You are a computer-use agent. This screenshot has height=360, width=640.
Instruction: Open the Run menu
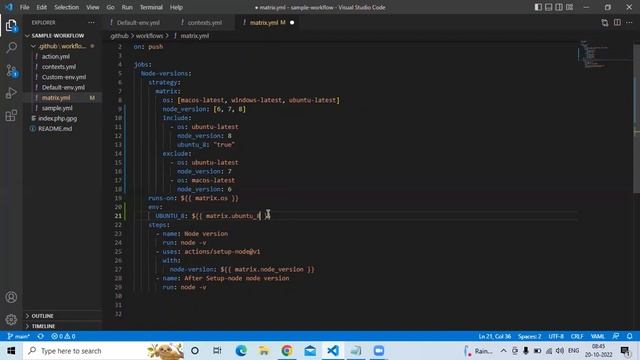(127, 7)
